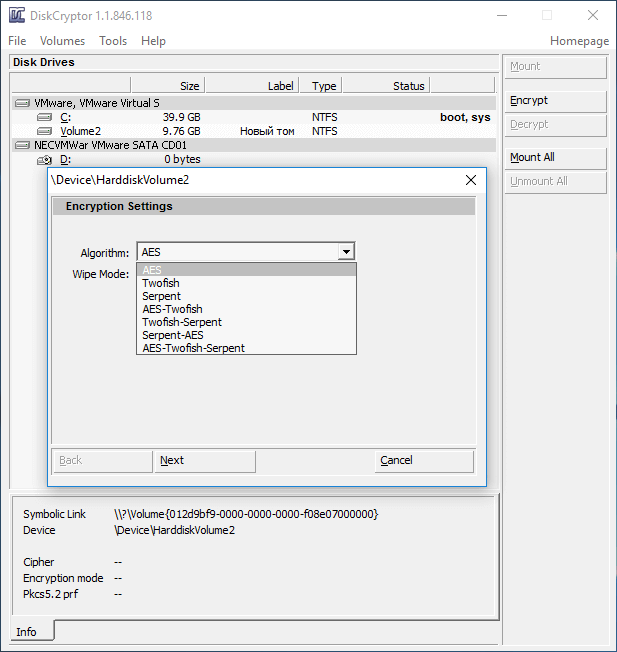Click Cancel in Encryption Settings dialog
Viewport: 617px width, 652px height.
(424, 461)
